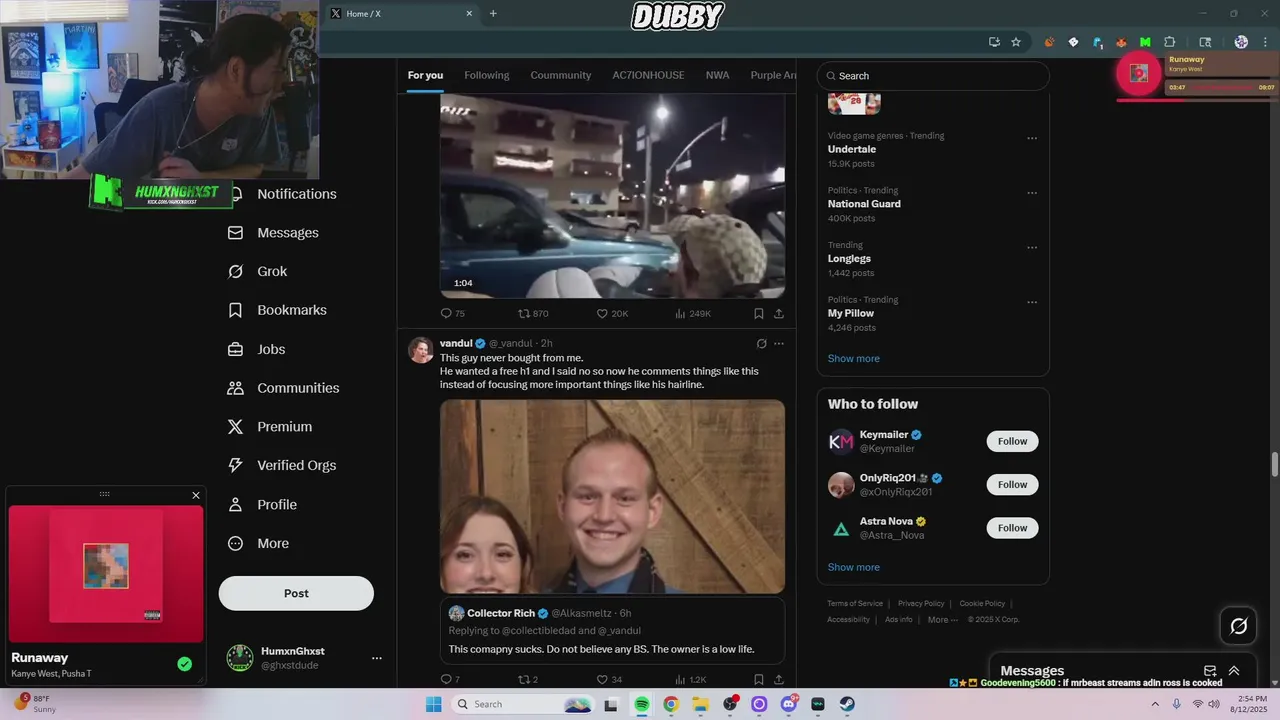Follow the Keymailer account

(x=1012, y=441)
